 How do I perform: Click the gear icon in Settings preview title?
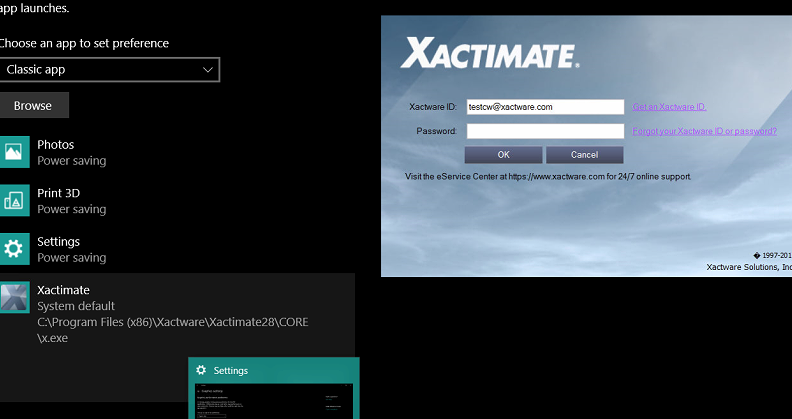click(x=201, y=370)
